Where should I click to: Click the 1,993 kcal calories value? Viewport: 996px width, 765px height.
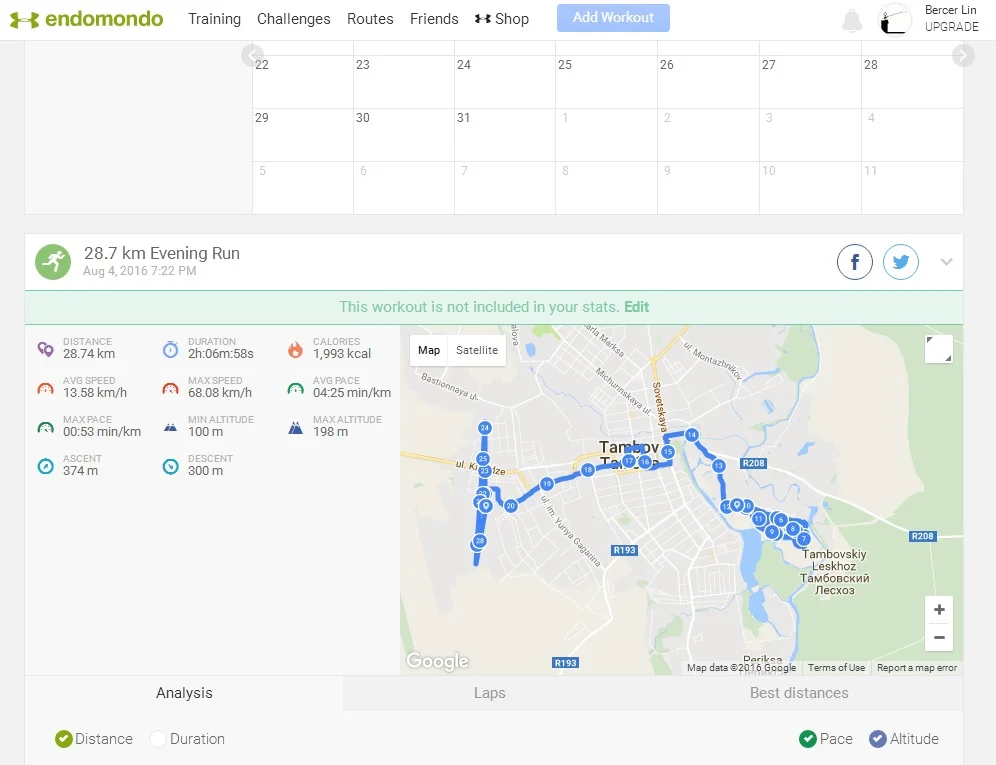tap(342, 354)
